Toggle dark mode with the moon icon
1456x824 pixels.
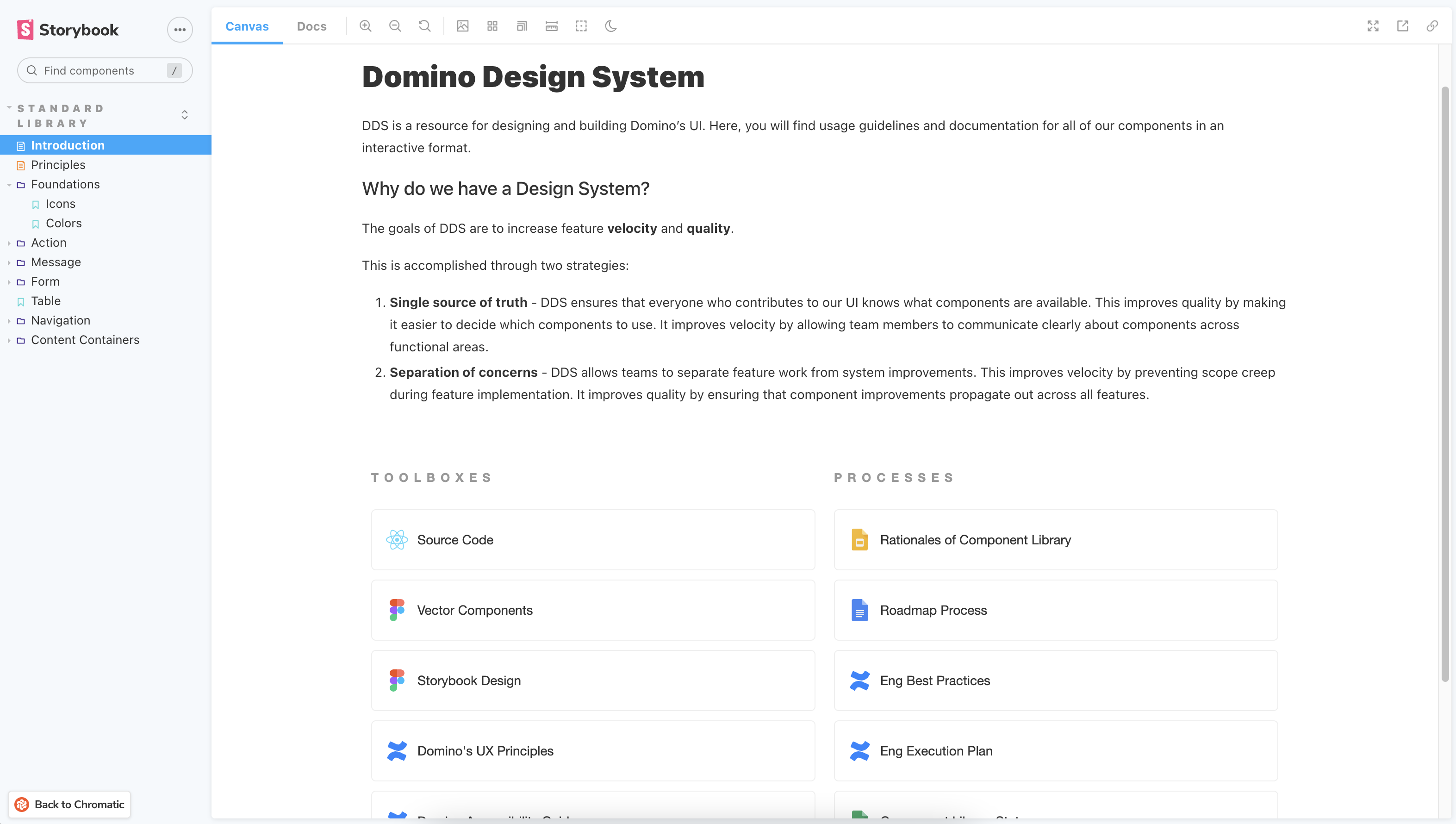(611, 26)
